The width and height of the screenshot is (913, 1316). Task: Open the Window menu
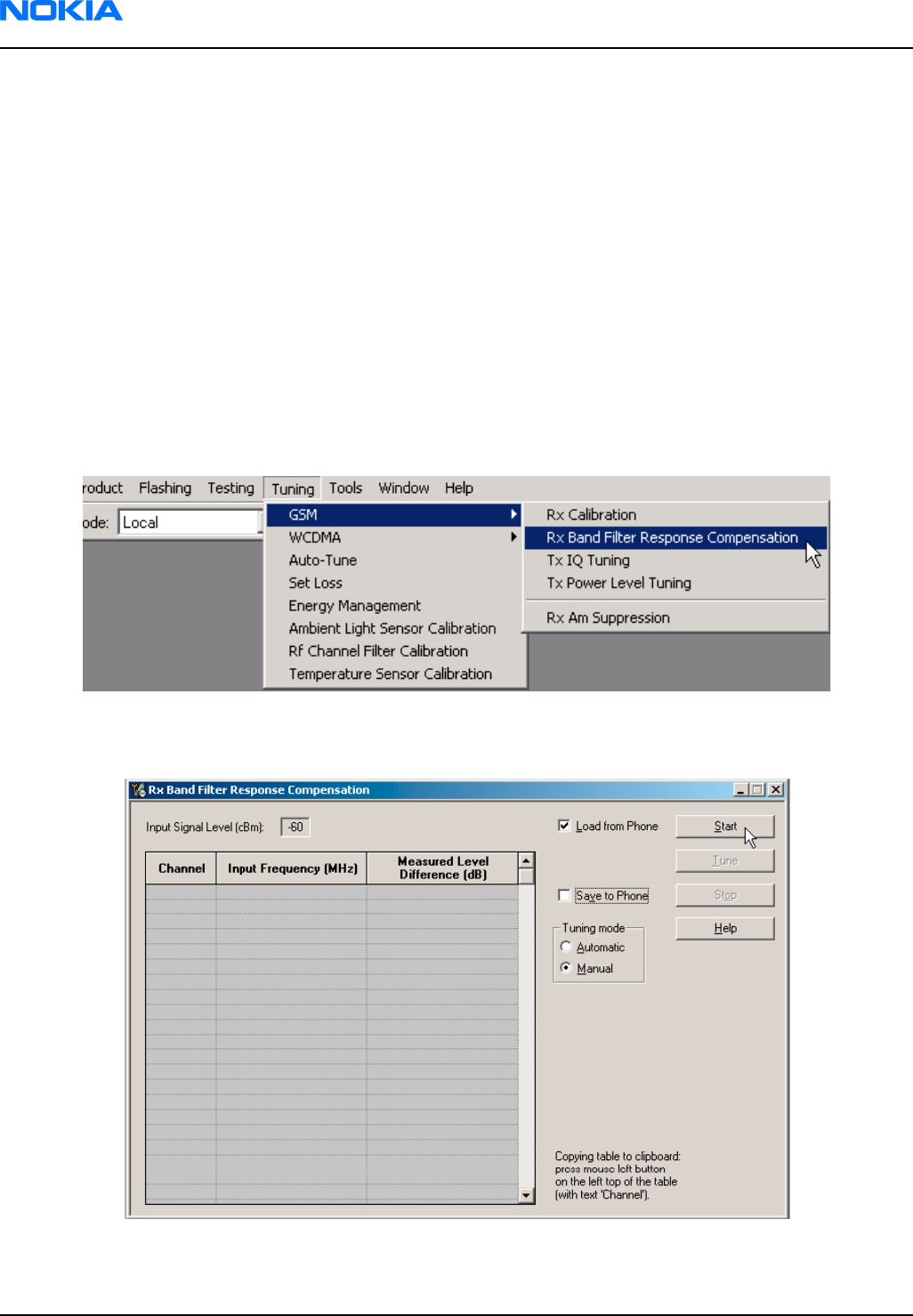404,488
